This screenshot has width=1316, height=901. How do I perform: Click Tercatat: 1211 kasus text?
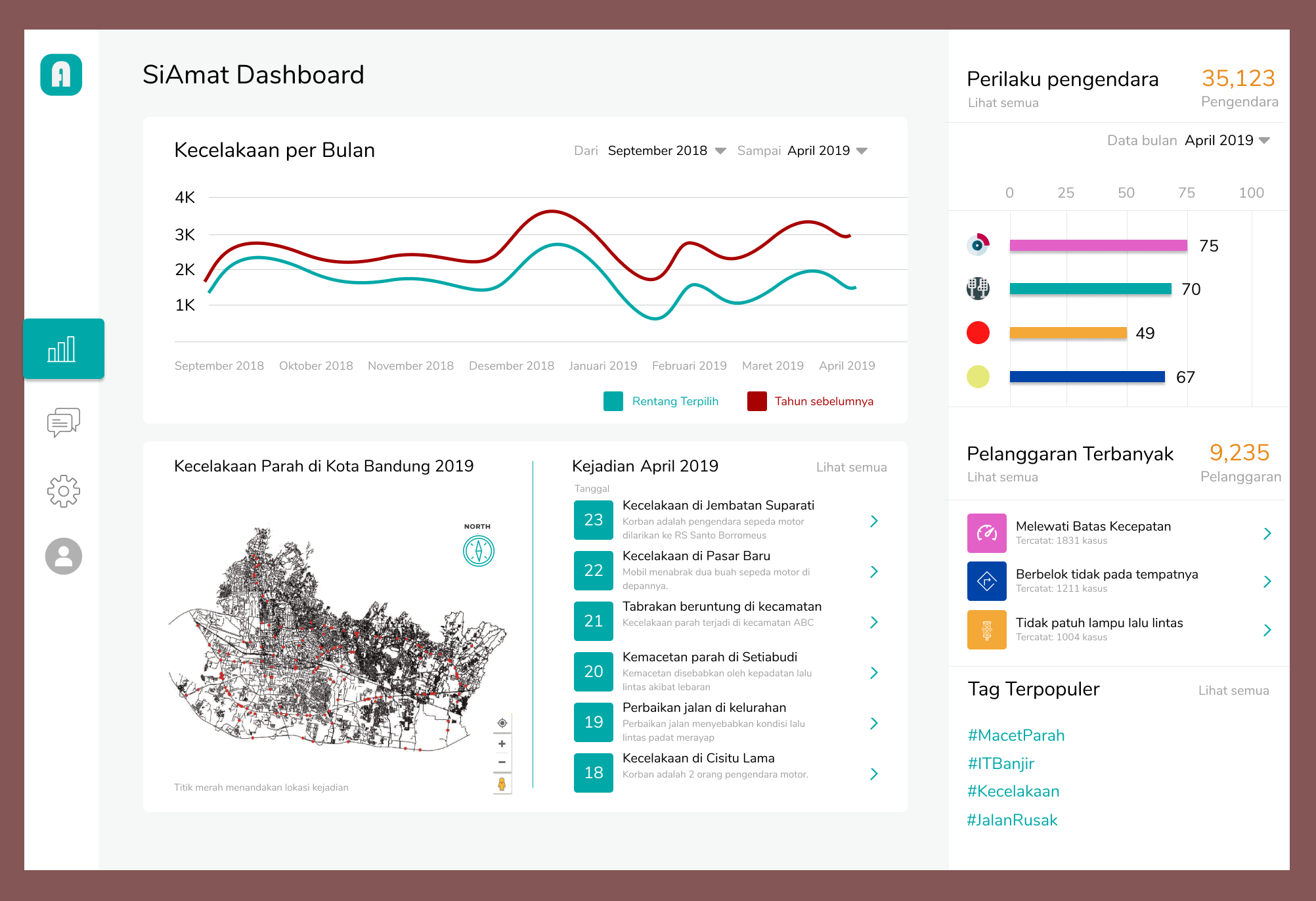[1061, 588]
